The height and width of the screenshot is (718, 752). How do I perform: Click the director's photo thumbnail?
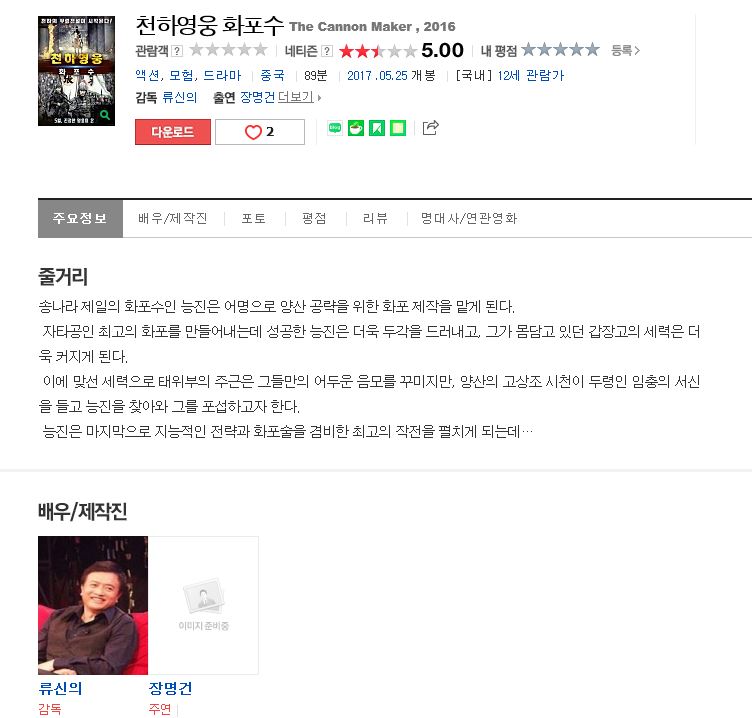[93, 605]
